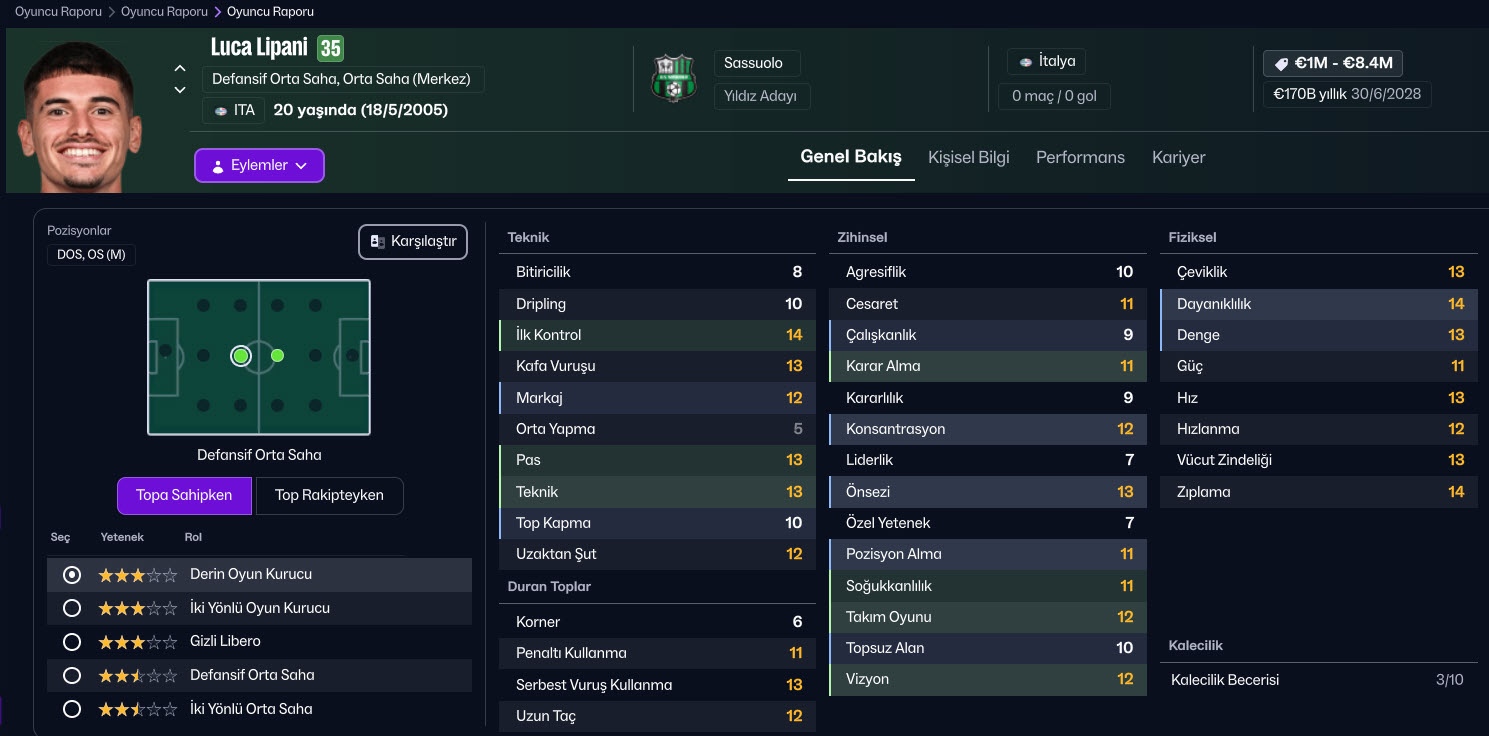Select the İki Yönlü Oyun Kurucu radio button
1489x736 pixels.
72,608
